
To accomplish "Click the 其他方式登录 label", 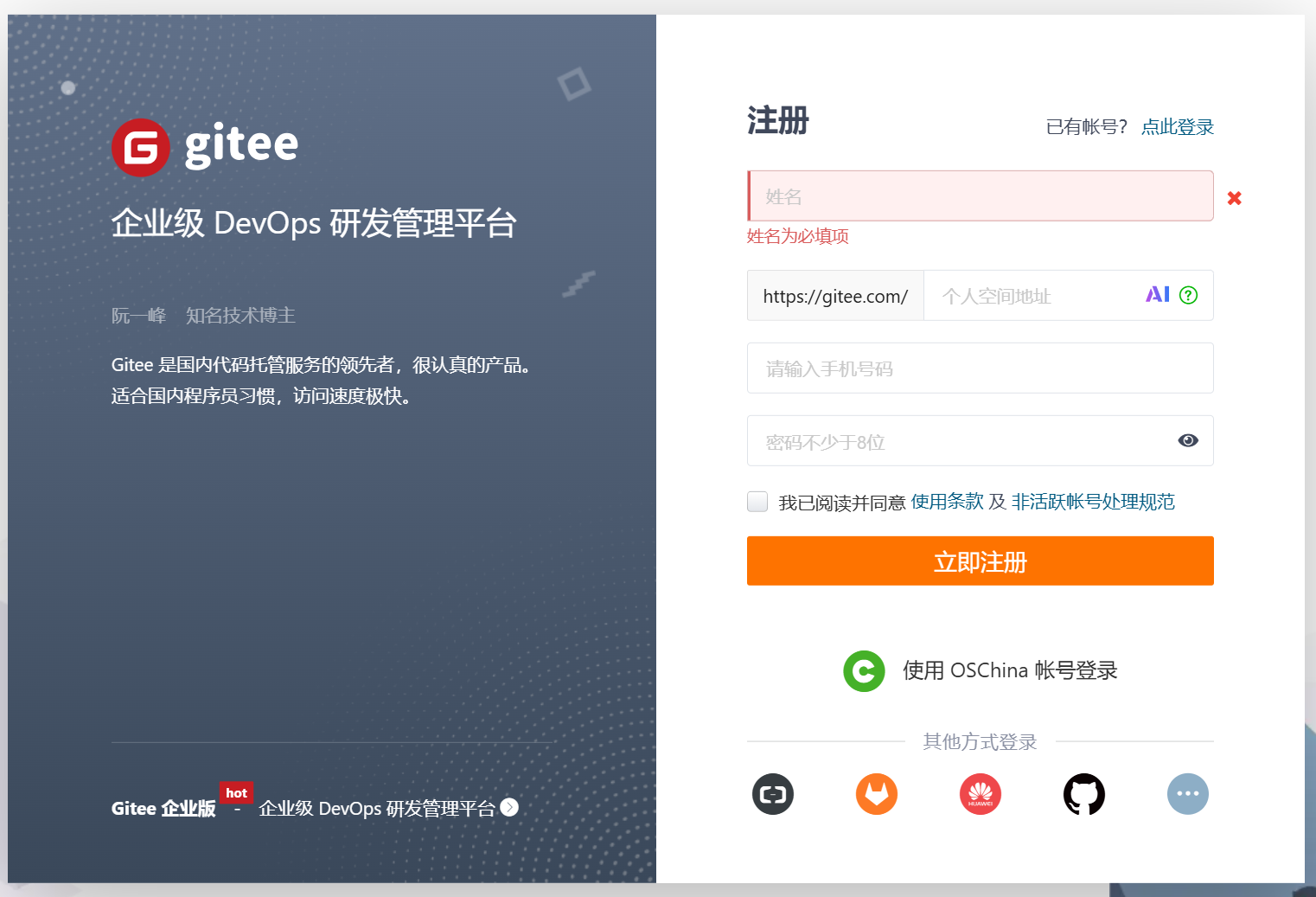I will tap(980, 741).
